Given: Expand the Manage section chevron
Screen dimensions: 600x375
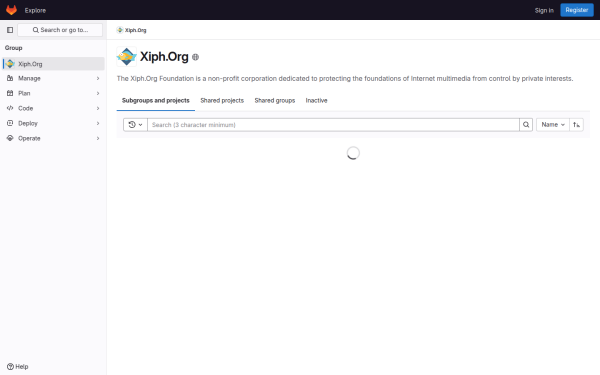Looking at the screenshot, I should coord(98,78).
